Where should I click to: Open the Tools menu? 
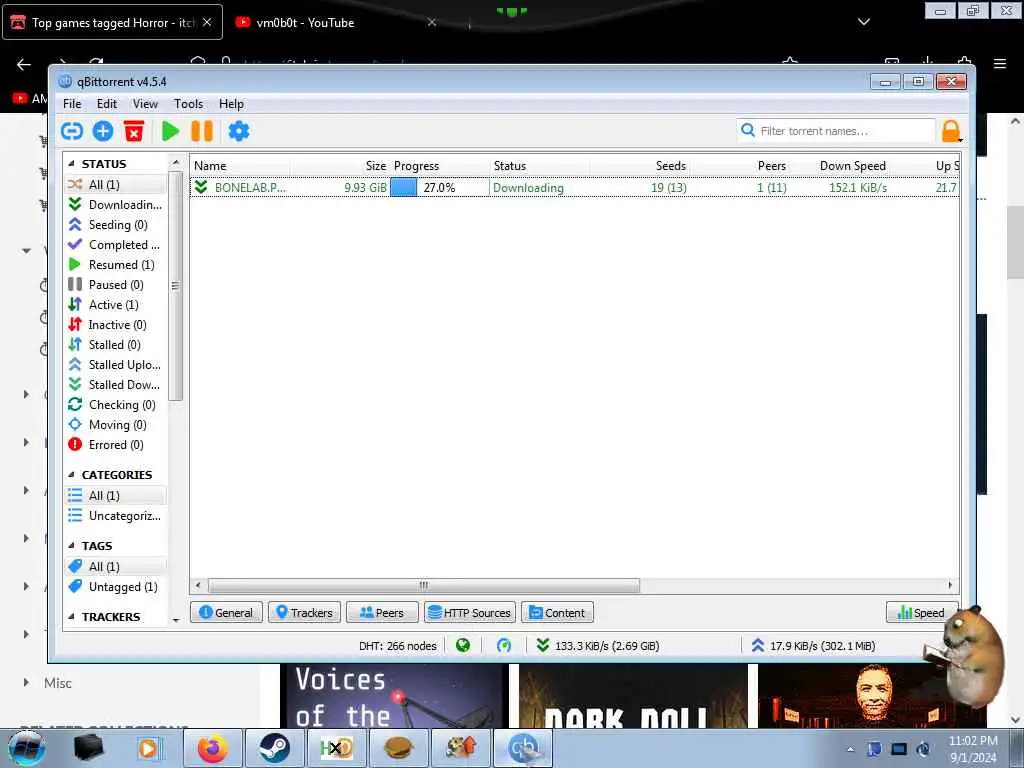point(188,104)
